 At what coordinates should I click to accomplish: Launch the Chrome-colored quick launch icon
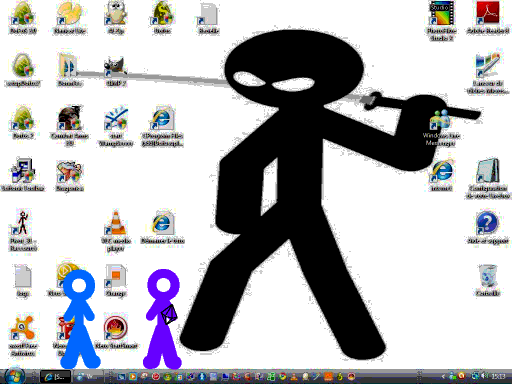click(283, 377)
